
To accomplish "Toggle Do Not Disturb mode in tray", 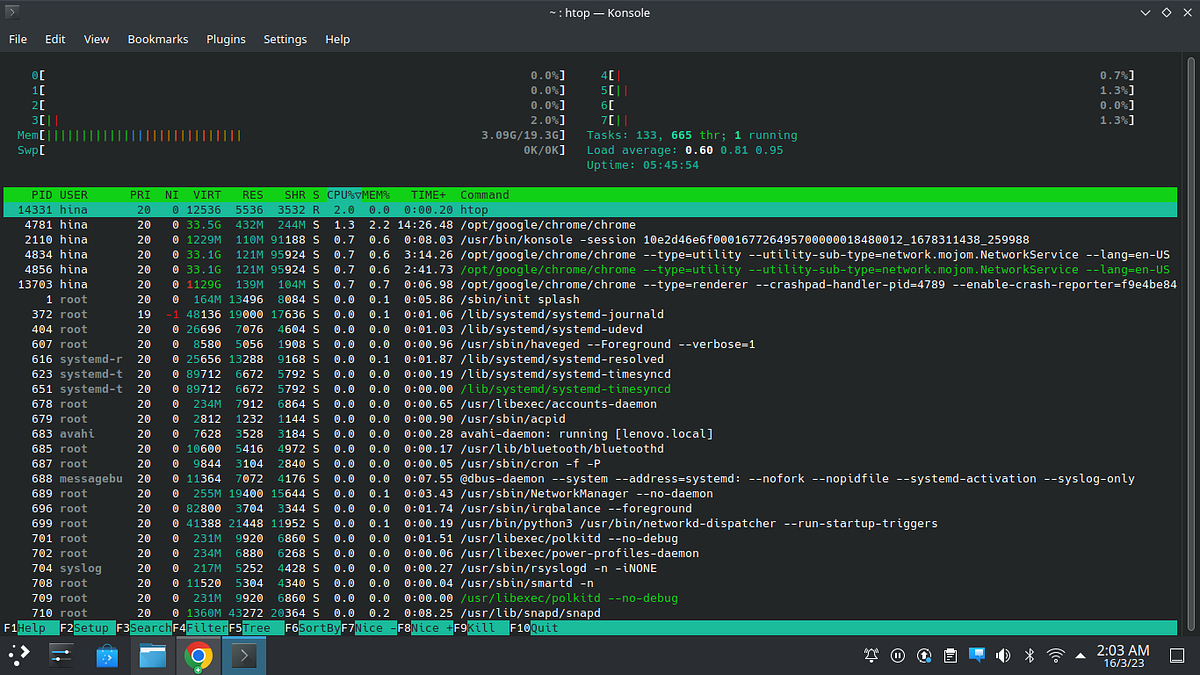I will click(897, 655).
